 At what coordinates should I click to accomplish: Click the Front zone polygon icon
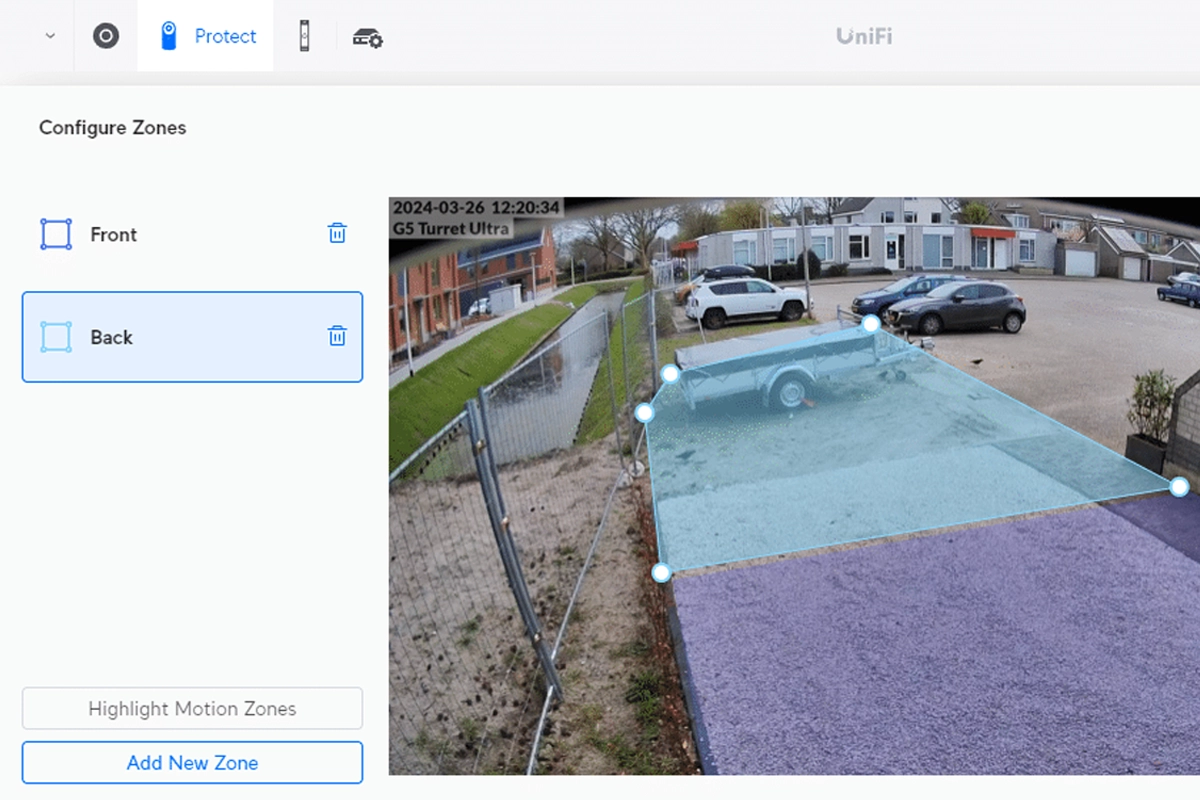[56, 234]
